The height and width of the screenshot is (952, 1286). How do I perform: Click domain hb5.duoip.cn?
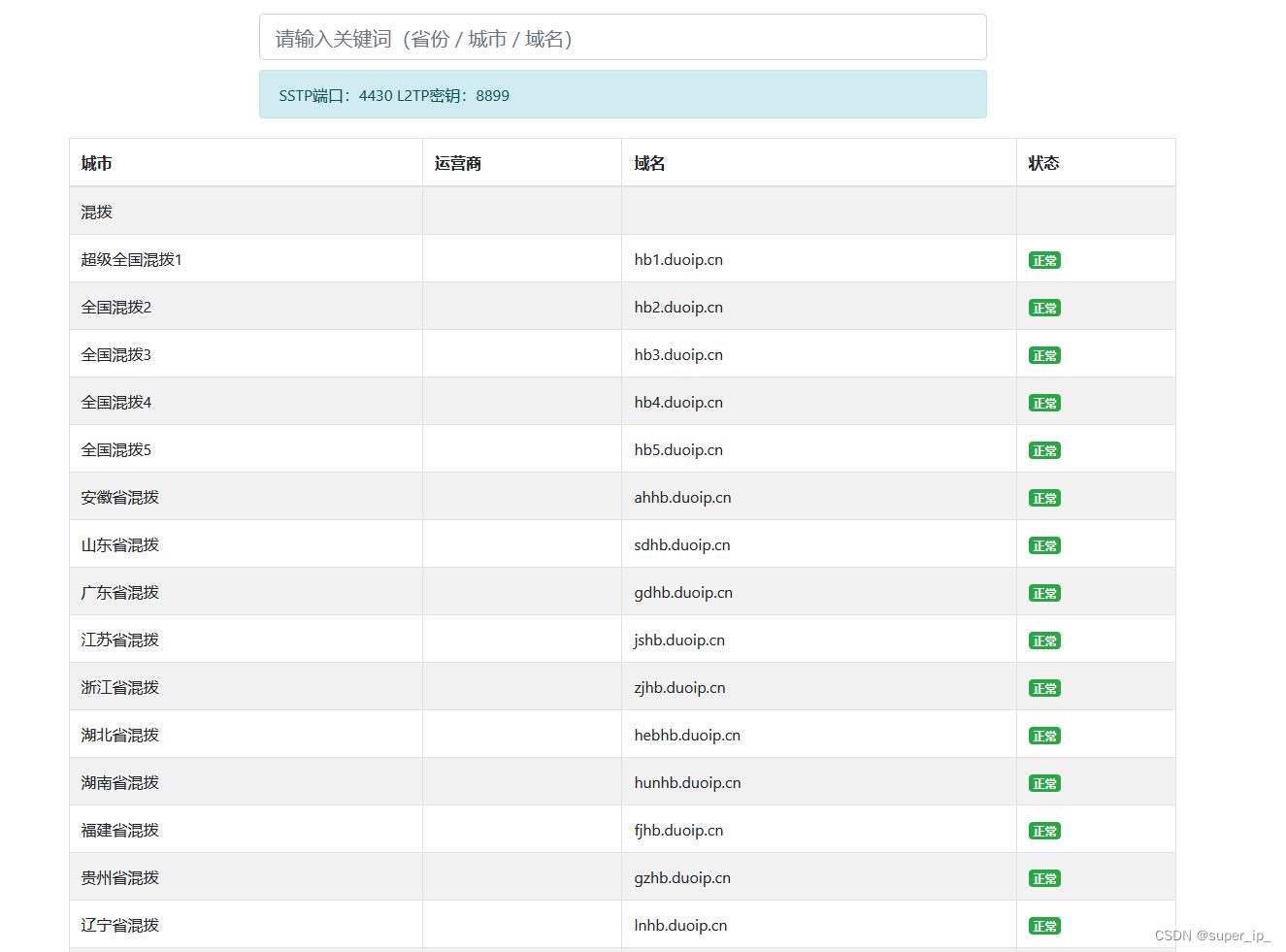[x=678, y=449]
